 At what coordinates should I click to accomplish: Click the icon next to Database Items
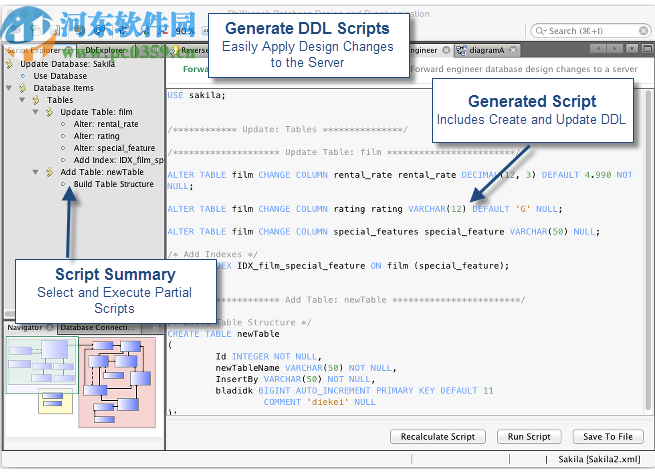pyautogui.click(x=23, y=88)
